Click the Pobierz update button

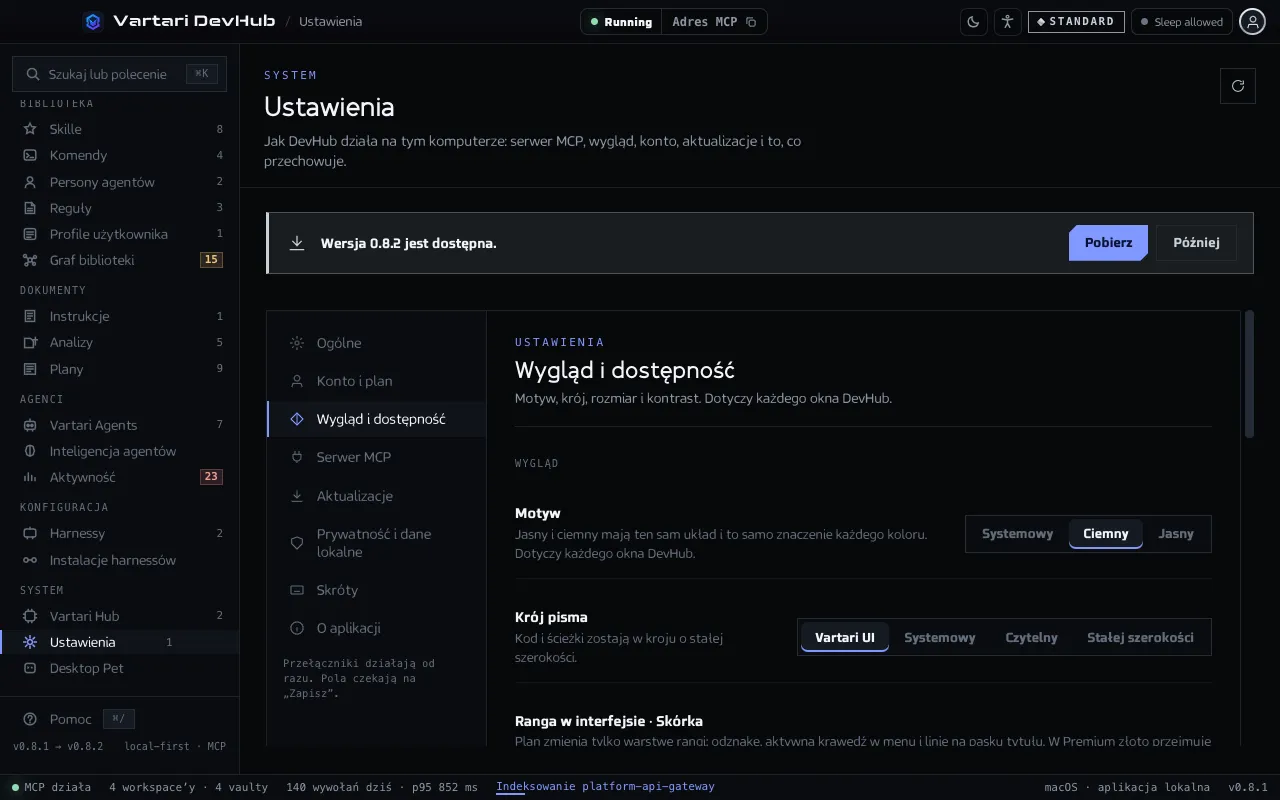(x=1108, y=243)
